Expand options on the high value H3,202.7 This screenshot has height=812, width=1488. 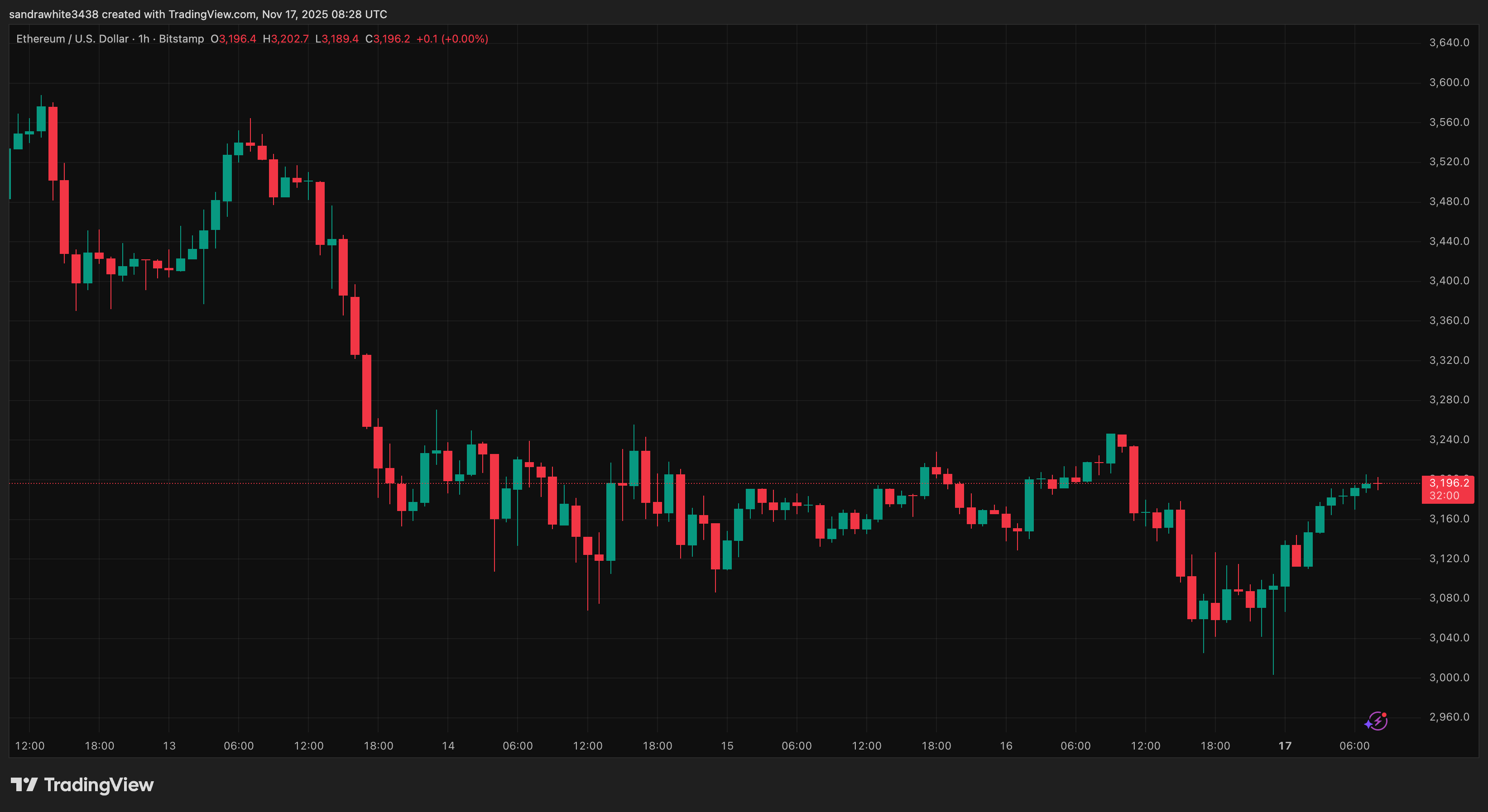(x=286, y=38)
